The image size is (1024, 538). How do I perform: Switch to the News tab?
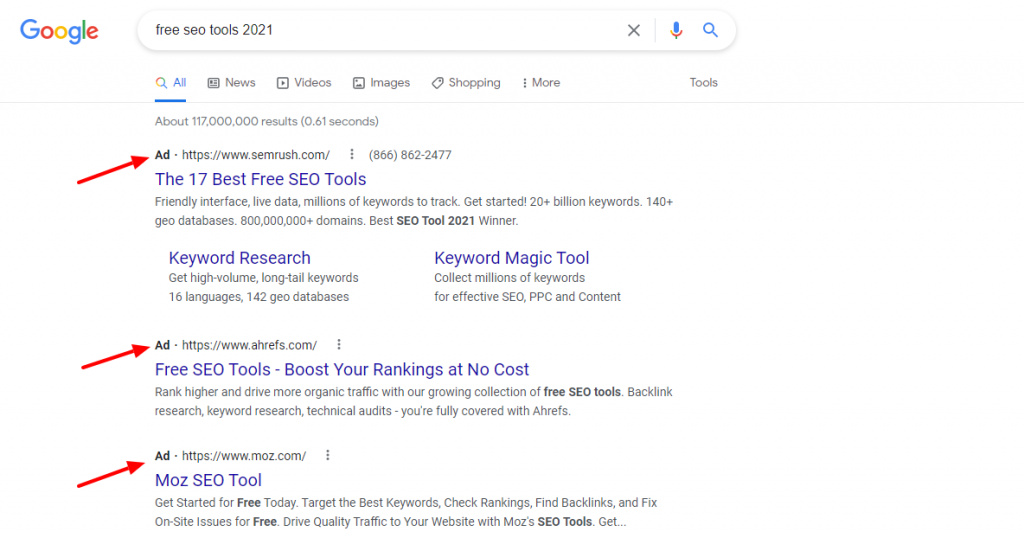pyautogui.click(x=232, y=83)
